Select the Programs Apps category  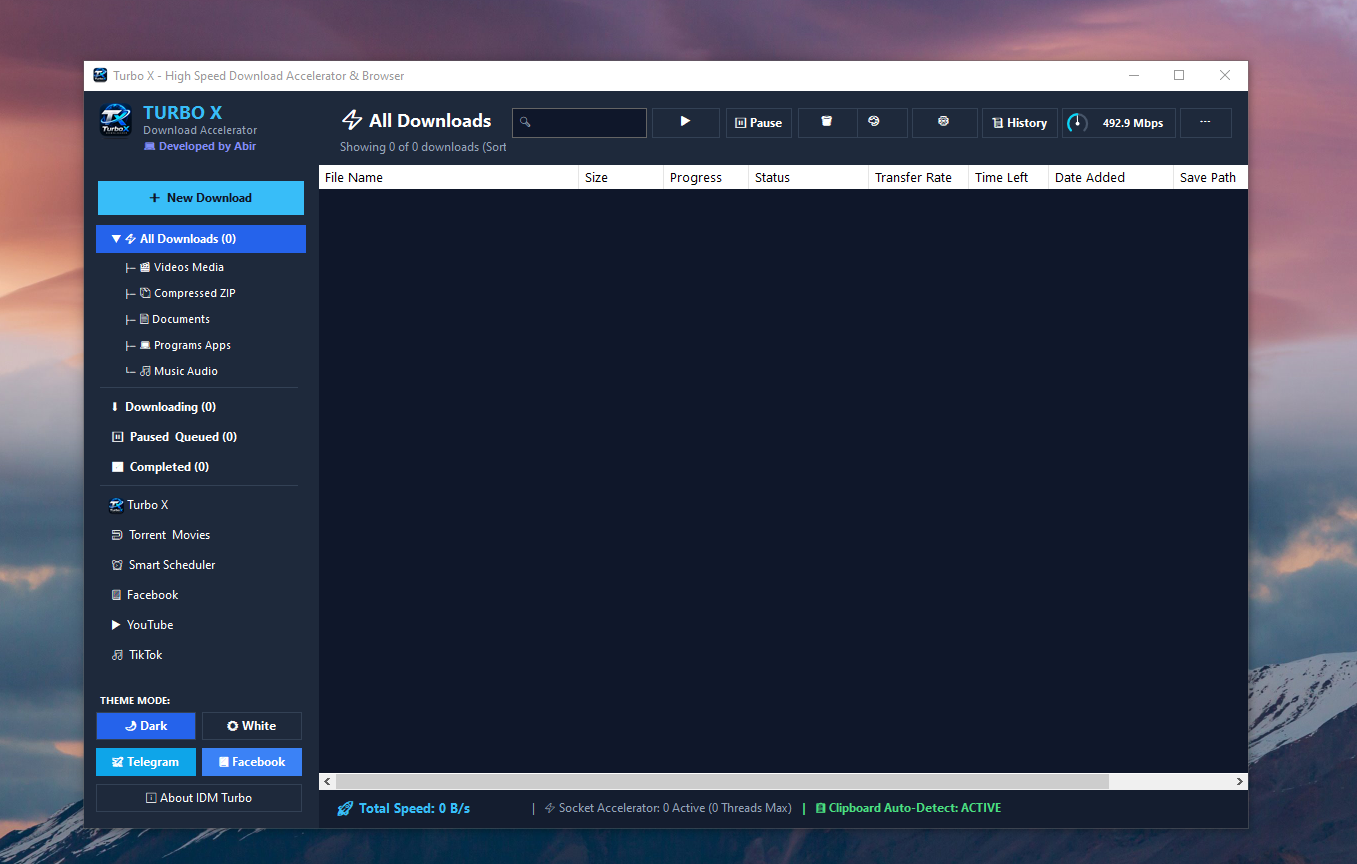[x=185, y=345]
